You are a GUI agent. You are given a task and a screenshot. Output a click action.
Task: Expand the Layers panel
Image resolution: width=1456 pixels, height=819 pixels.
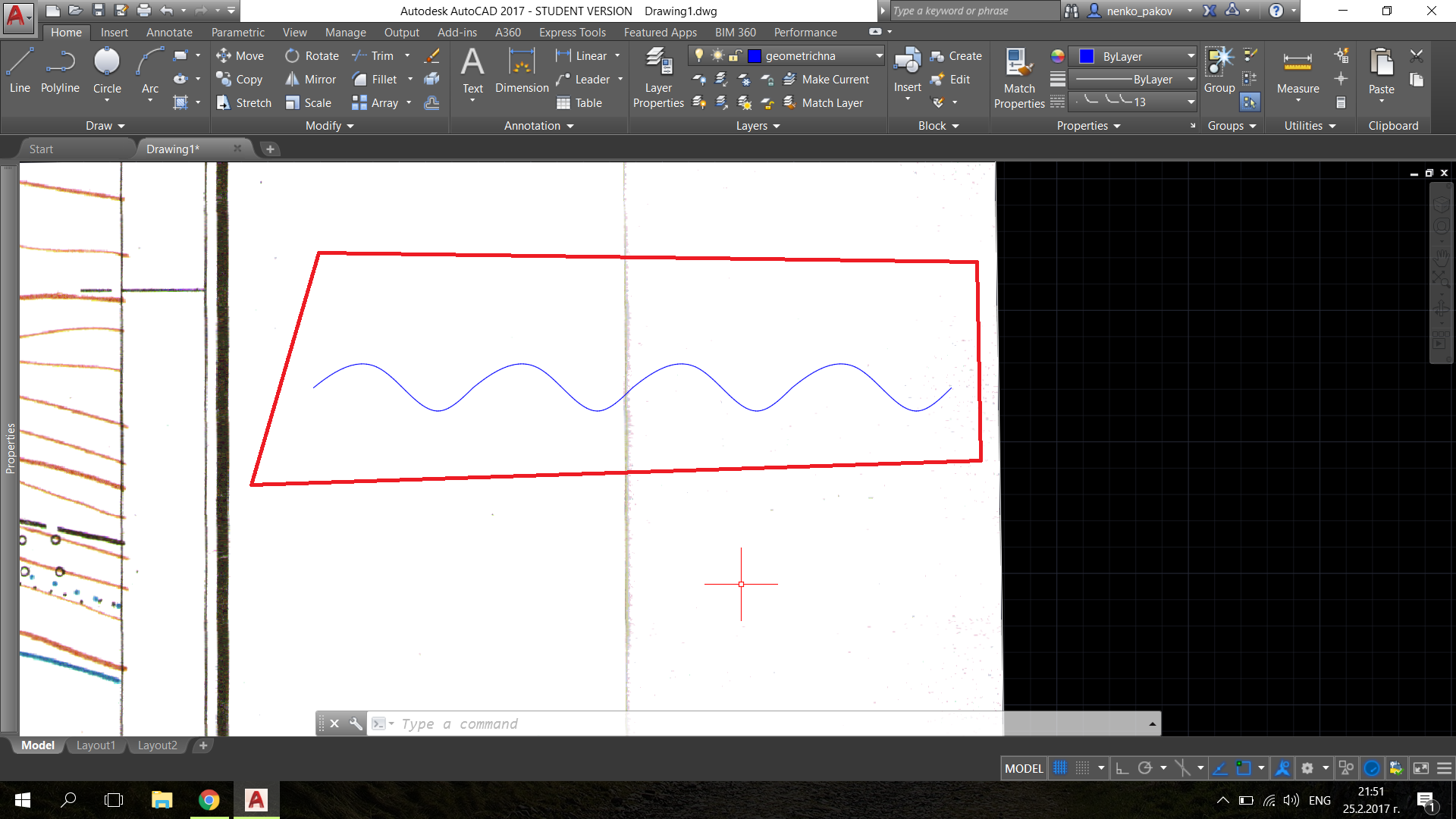tap(758, 126)
